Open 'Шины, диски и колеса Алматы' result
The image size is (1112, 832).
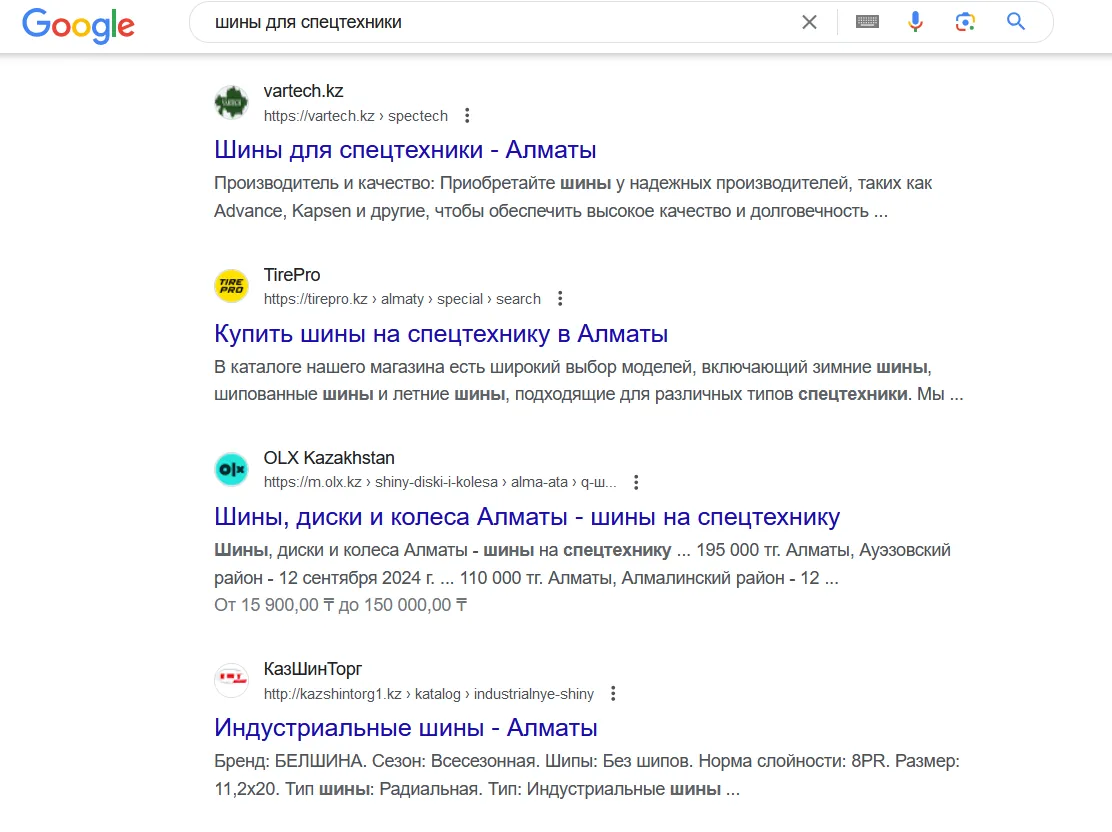tap(527, 516)
